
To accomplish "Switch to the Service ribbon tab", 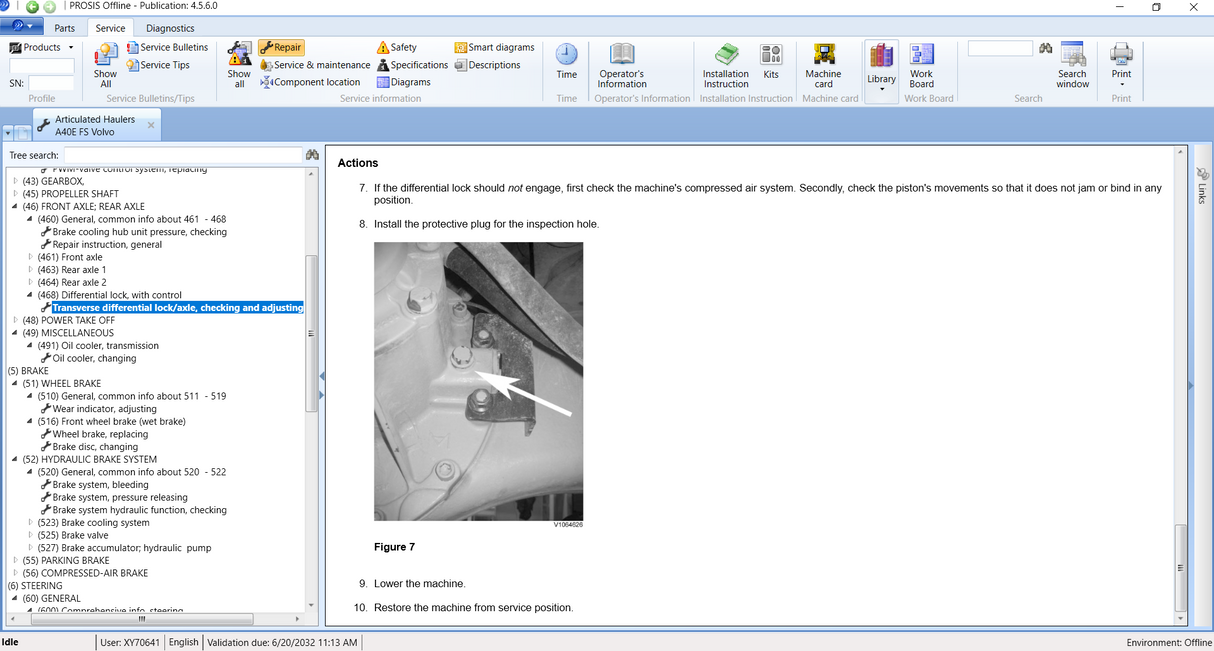I will (110, 28).
